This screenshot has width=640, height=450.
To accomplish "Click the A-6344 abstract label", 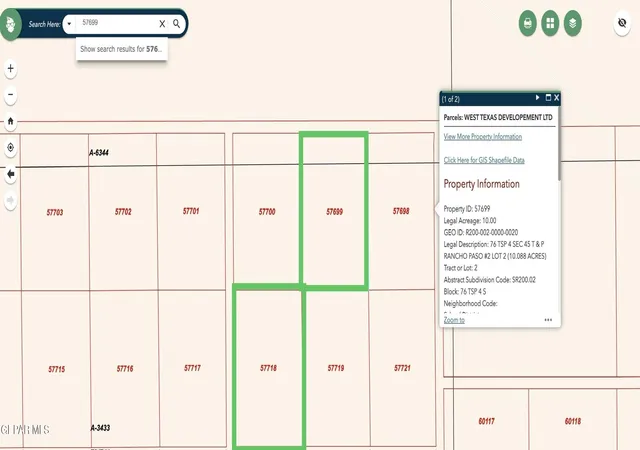I will (x=99, y=153).
